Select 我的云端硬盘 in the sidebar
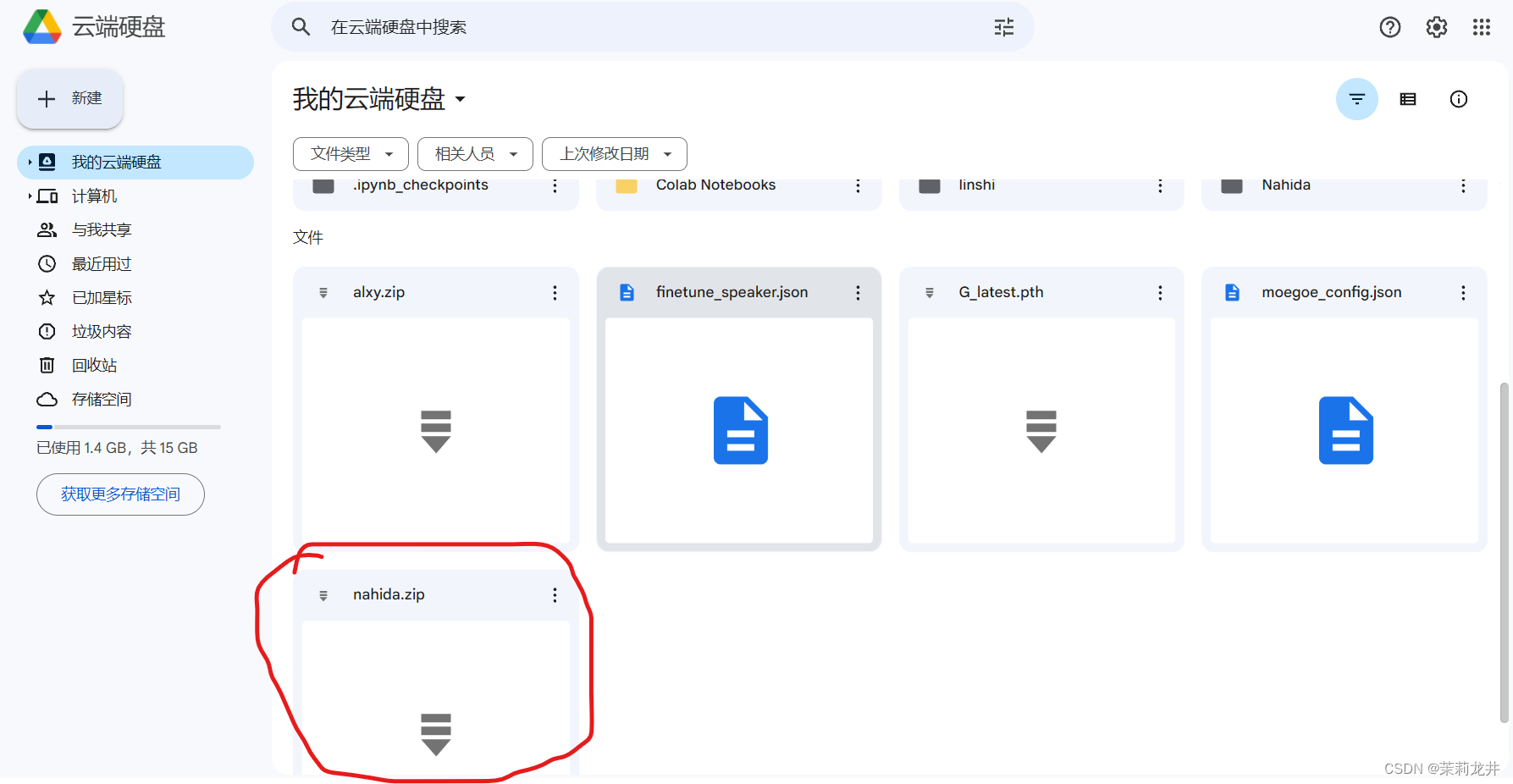Image resolution: width=1513 pixels, height=784 pixels. point(135,163)
